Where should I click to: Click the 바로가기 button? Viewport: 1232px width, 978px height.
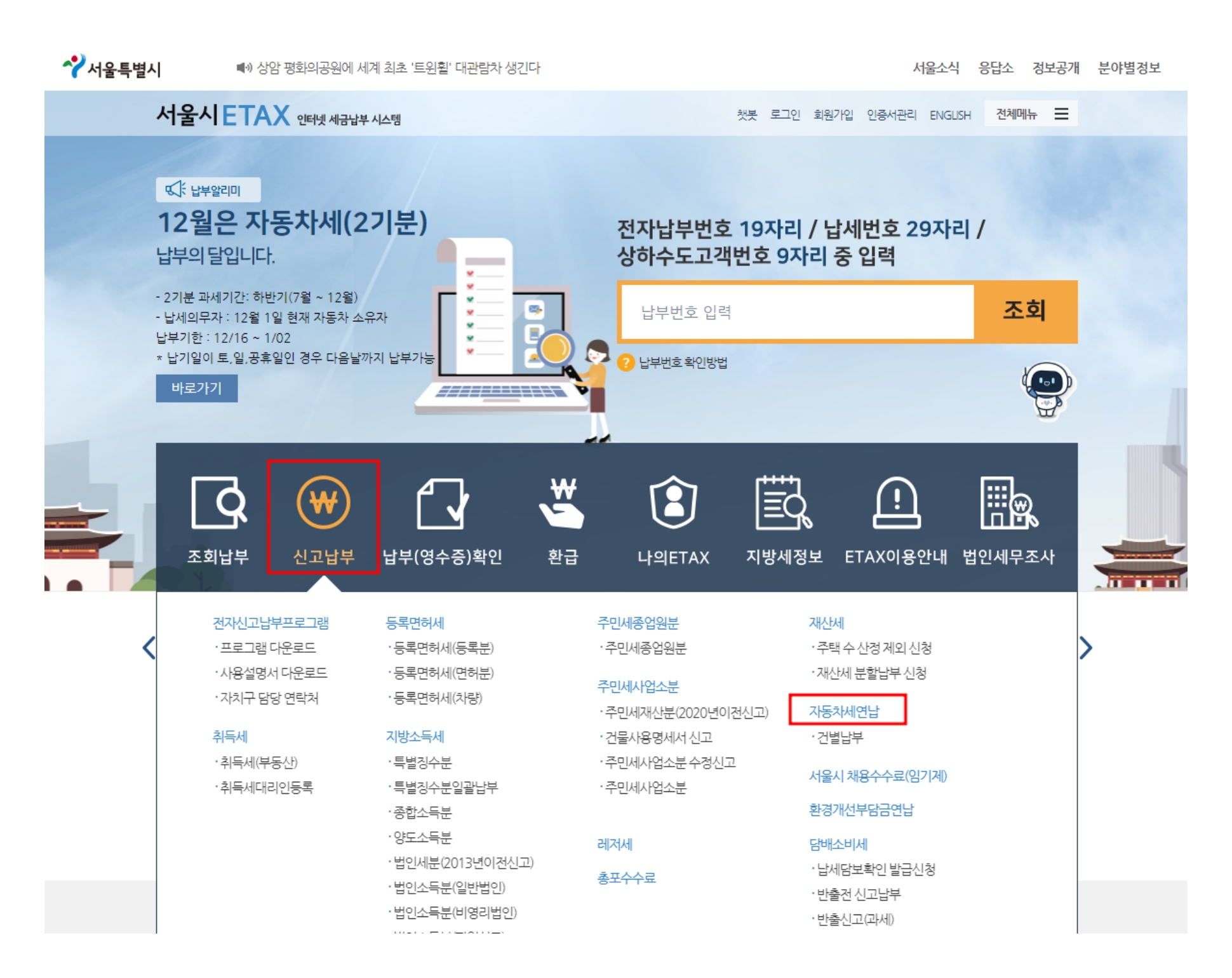click(x=197, y=388)
